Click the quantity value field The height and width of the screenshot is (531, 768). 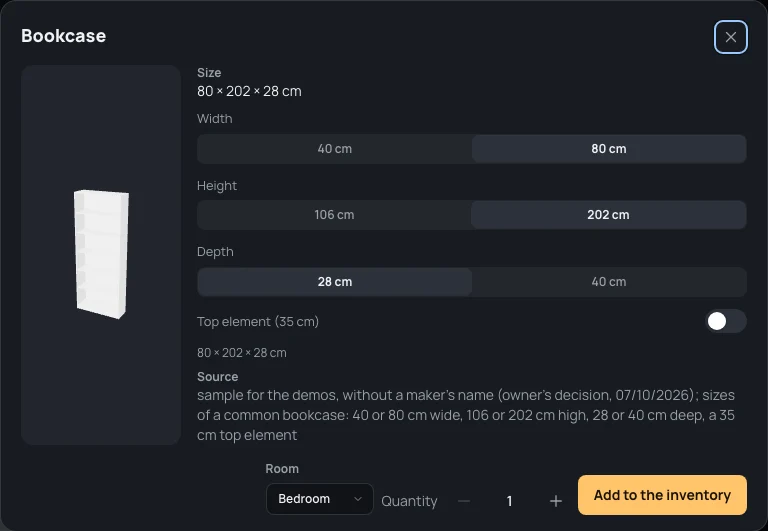point(509,501)
